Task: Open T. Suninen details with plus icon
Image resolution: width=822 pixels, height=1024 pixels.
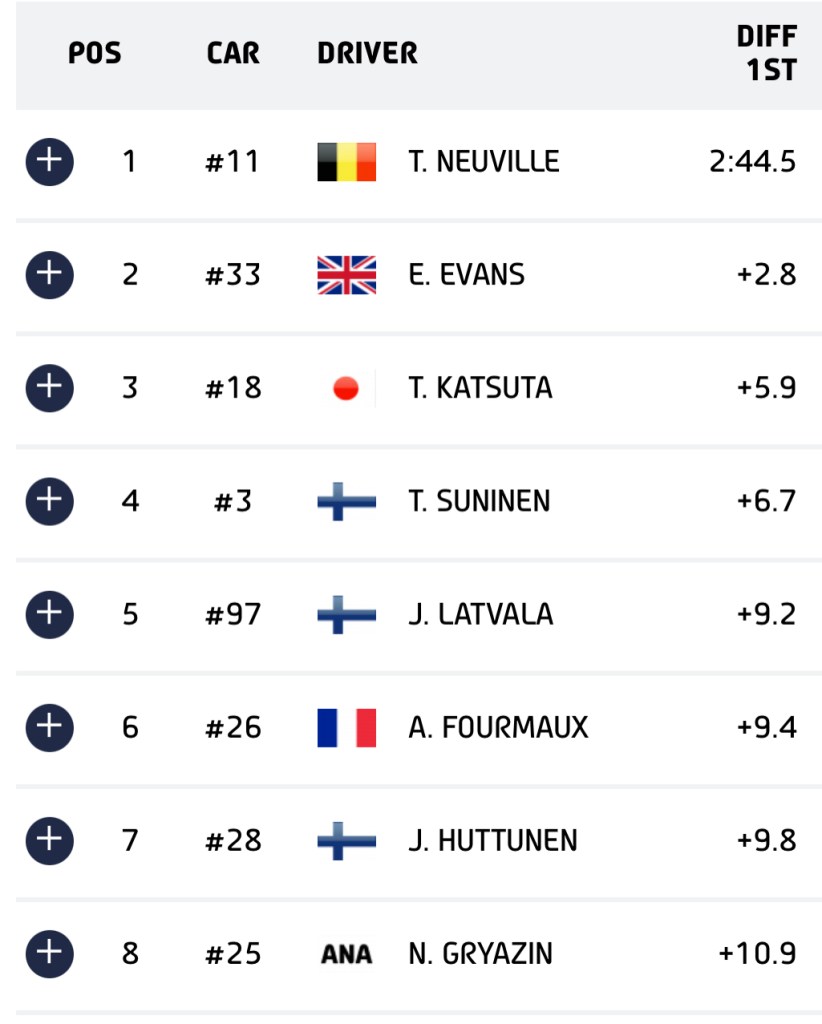Action: pos(50,501)
